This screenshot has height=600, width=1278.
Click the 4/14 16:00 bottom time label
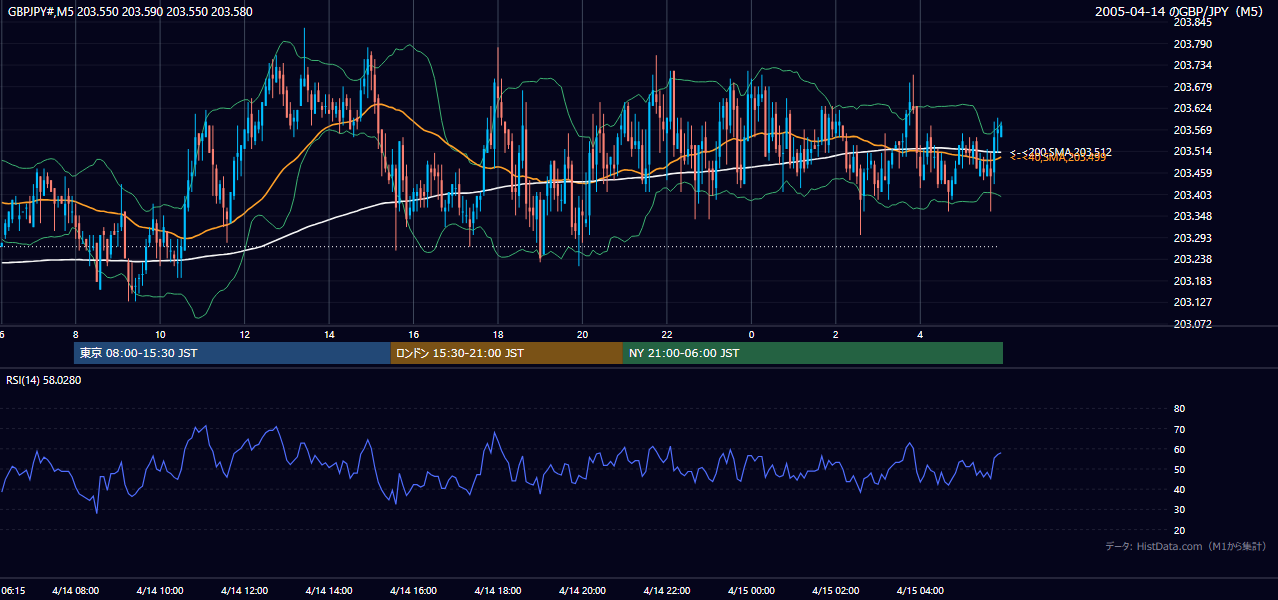point(413,591)
